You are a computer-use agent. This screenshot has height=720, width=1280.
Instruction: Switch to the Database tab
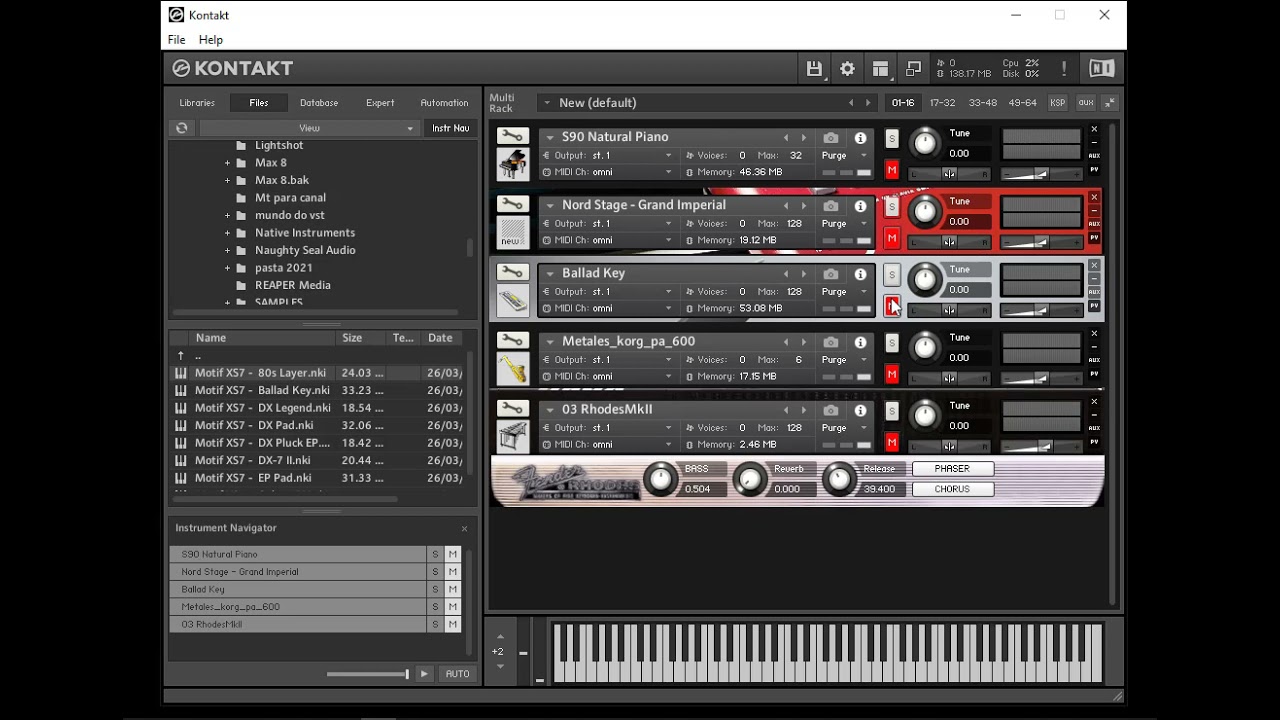319,103
